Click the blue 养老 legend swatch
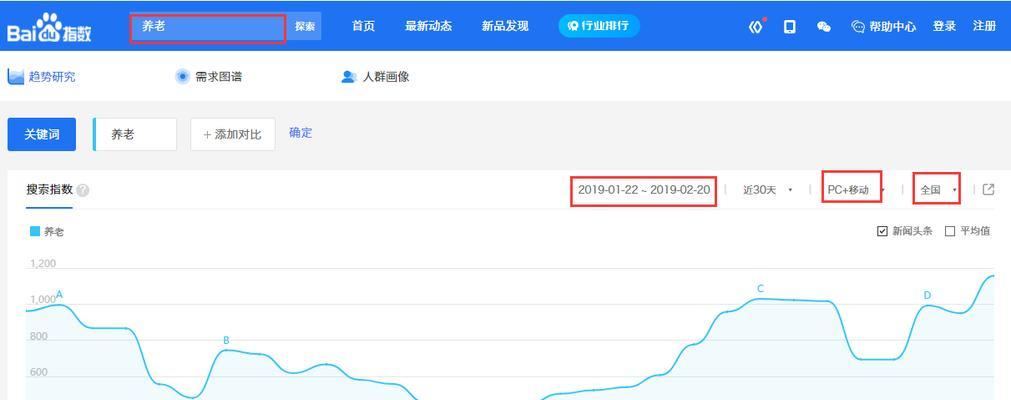 coord(35,231)
